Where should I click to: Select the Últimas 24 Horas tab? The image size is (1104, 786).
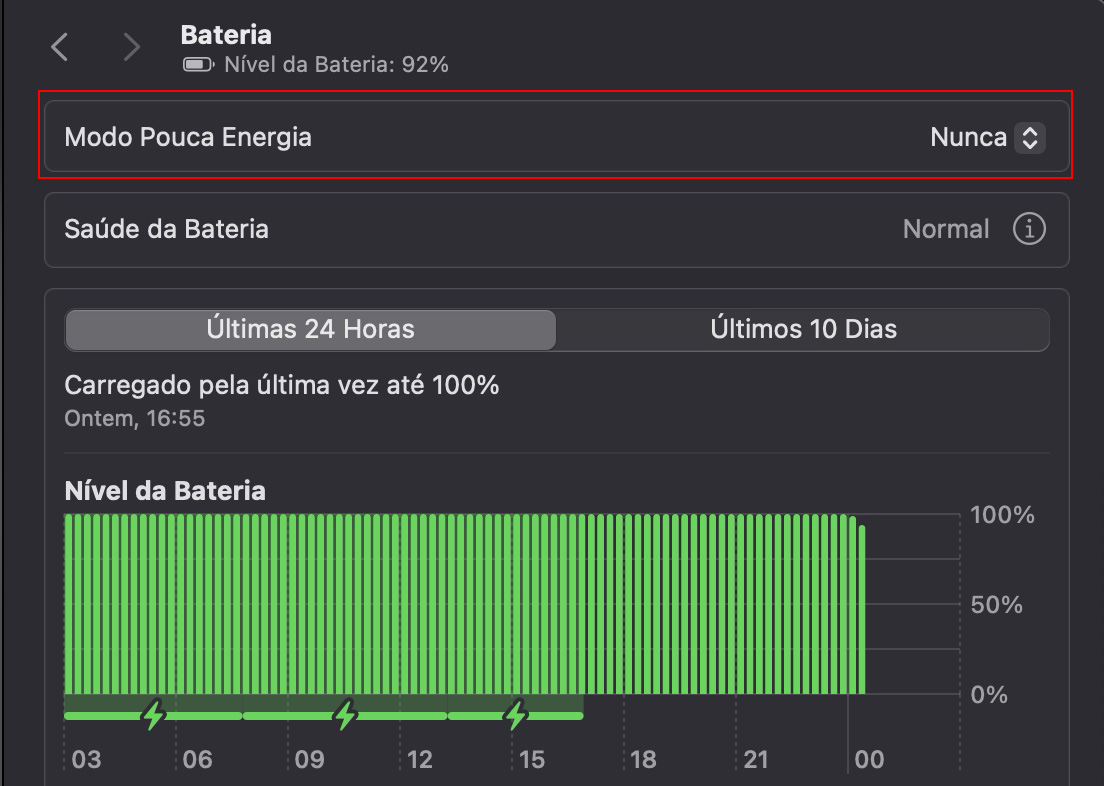point(310,329)
